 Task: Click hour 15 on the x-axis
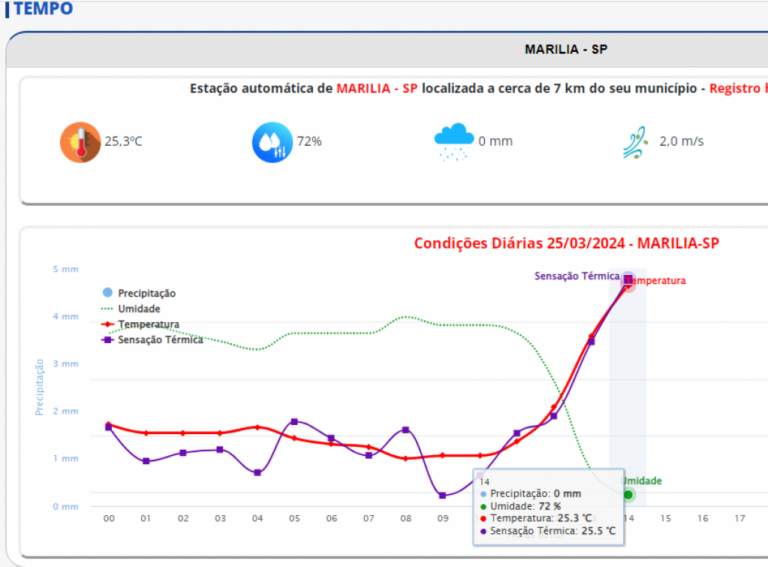[x=666, y=518]
